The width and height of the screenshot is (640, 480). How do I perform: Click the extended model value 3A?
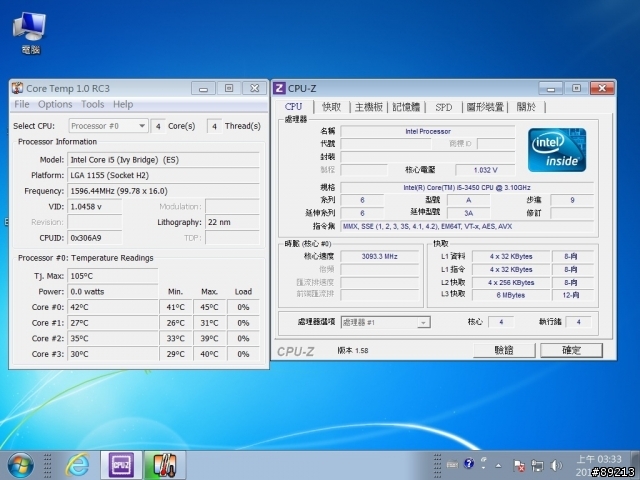pyautogui.click(x=469, y=213)
